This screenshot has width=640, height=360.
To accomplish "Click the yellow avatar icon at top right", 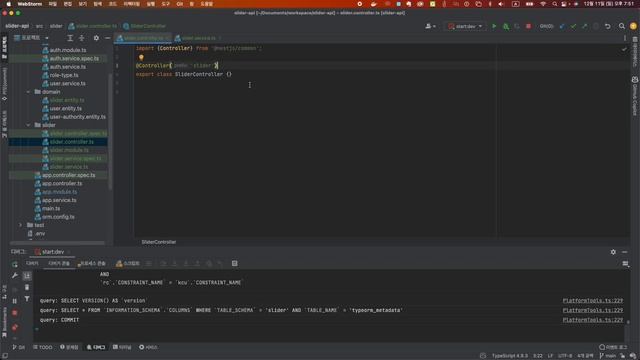I will pyautogui.click(x=633, y=26).
